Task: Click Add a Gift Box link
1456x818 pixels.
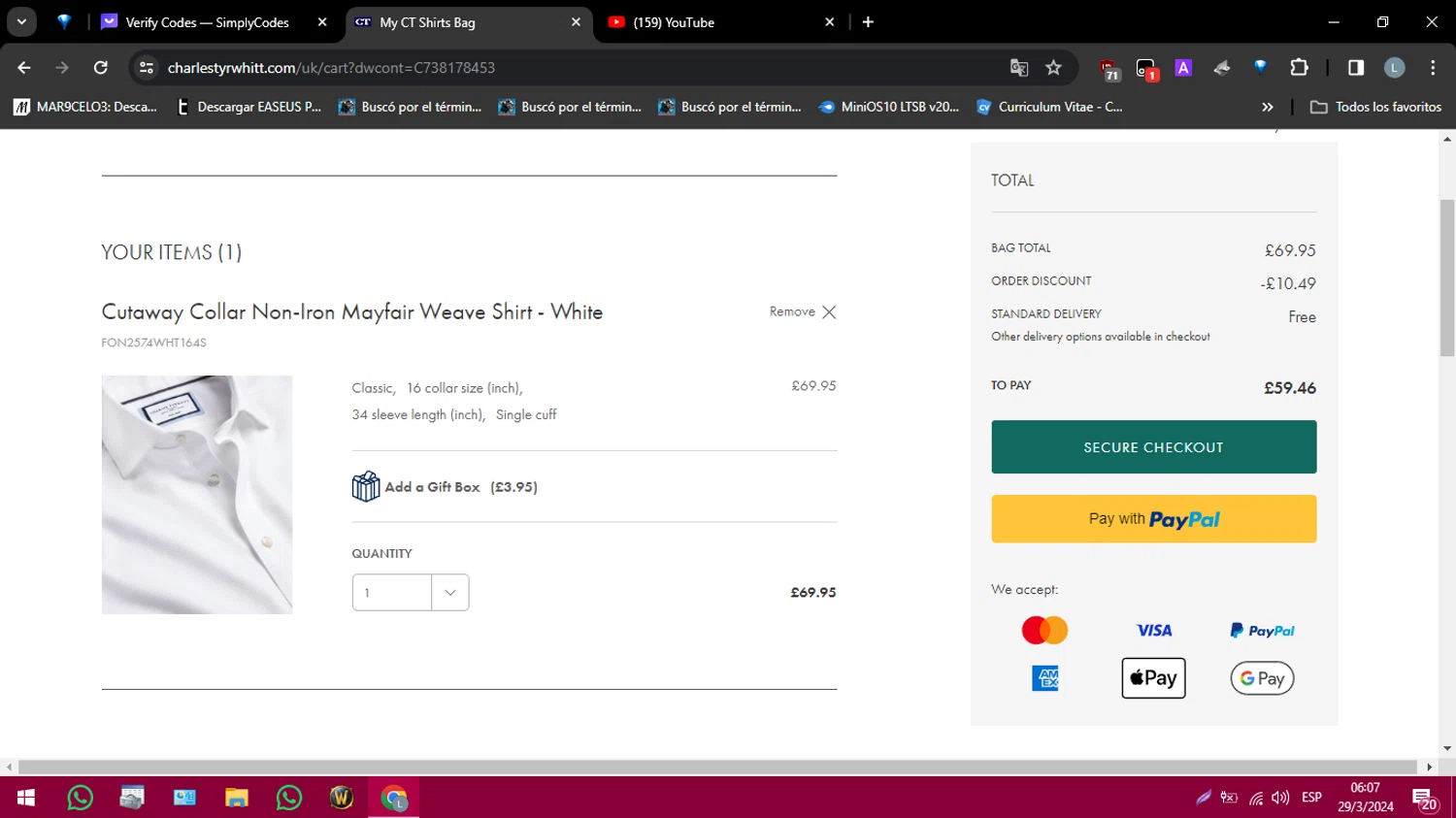Action: (x=461, y=487)
